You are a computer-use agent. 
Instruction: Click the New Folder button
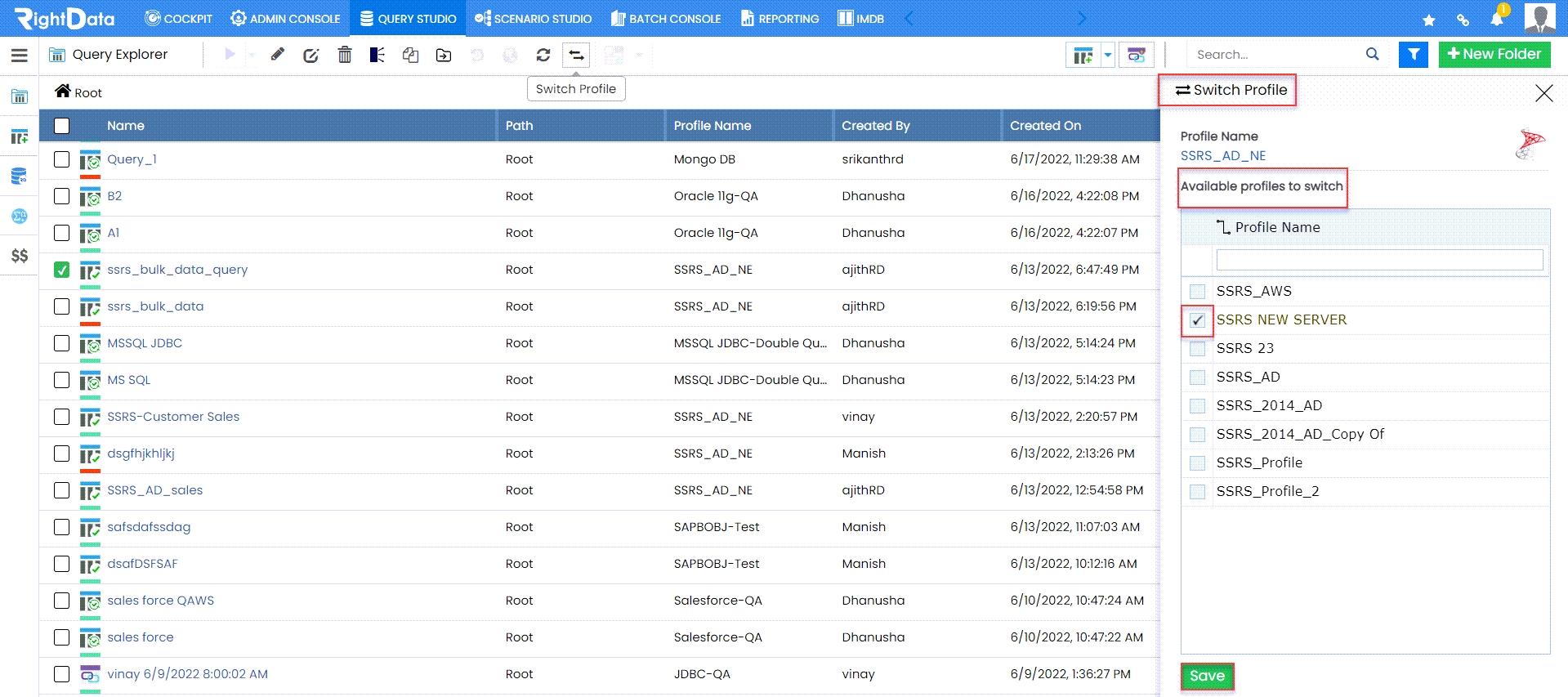[x=1494, y=55]
